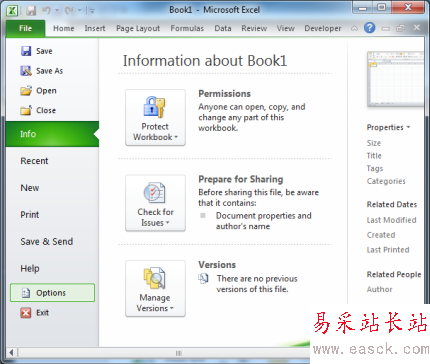Open the Developer ribbon tab
This screenshot has height=364, width=430.
[323, 28]
